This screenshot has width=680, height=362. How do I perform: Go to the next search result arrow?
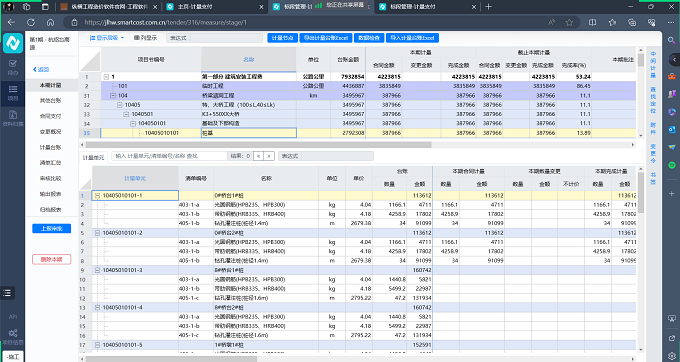[269, 156]
